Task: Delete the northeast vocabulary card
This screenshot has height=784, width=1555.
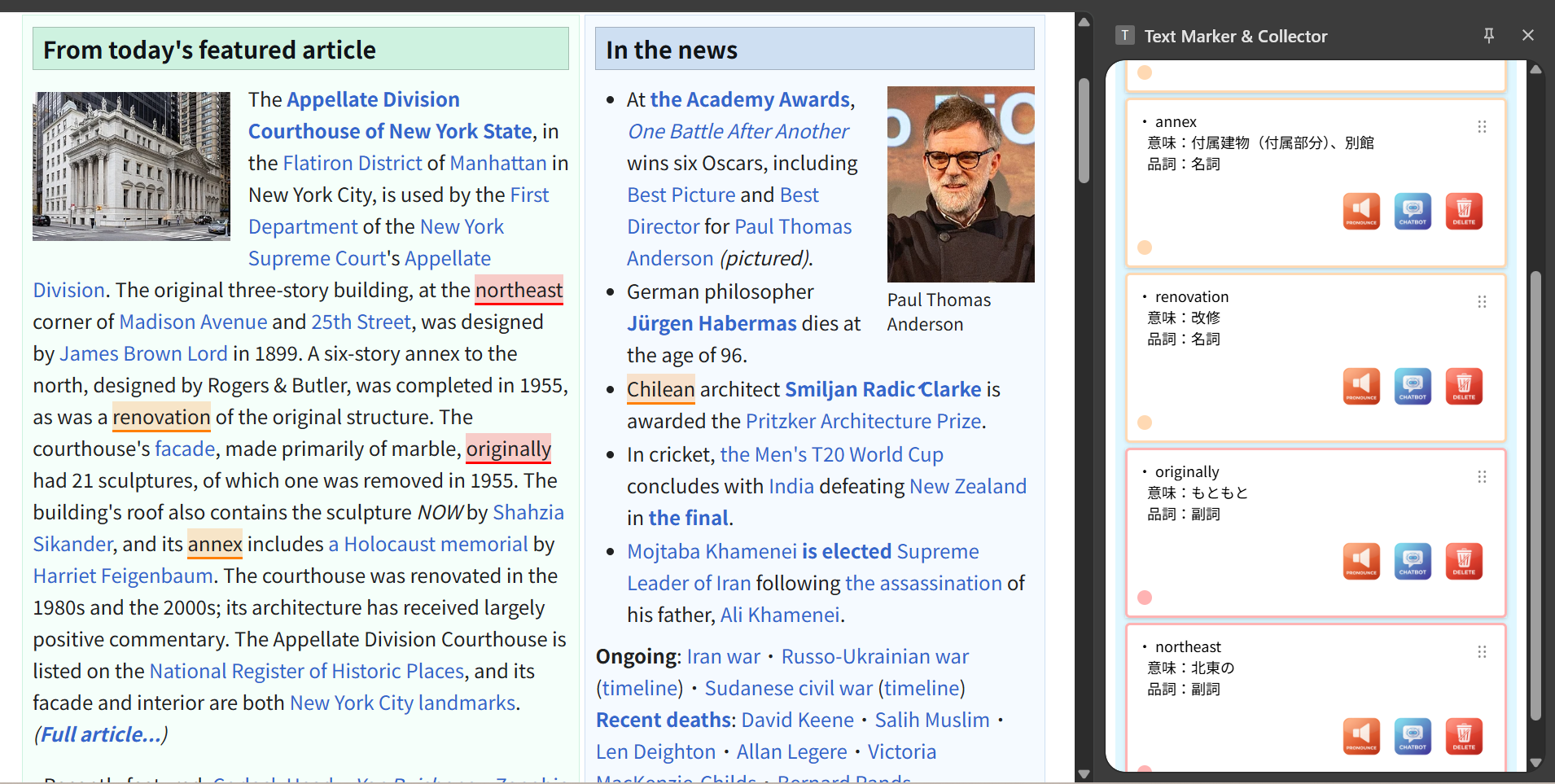Action: click(x=1463, y=737)
